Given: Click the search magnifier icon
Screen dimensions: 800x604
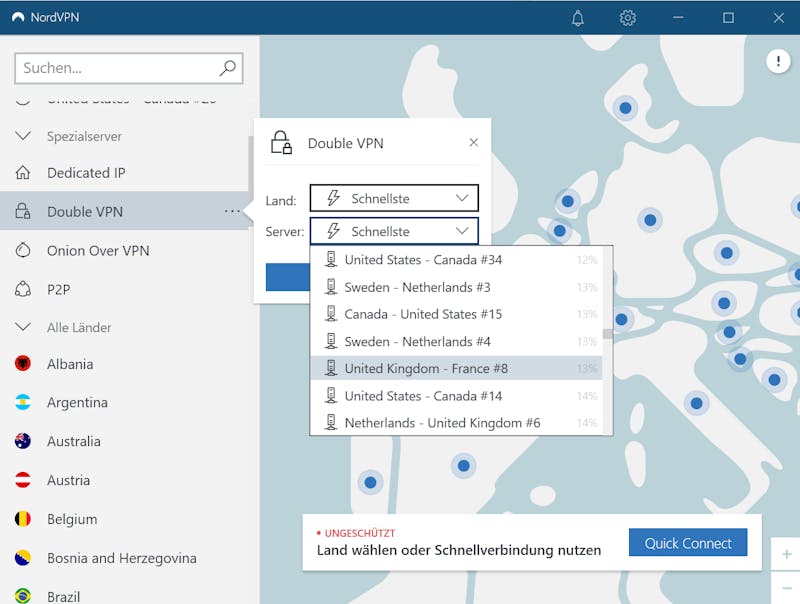Looking at the screenshot, I should (228, 68).
